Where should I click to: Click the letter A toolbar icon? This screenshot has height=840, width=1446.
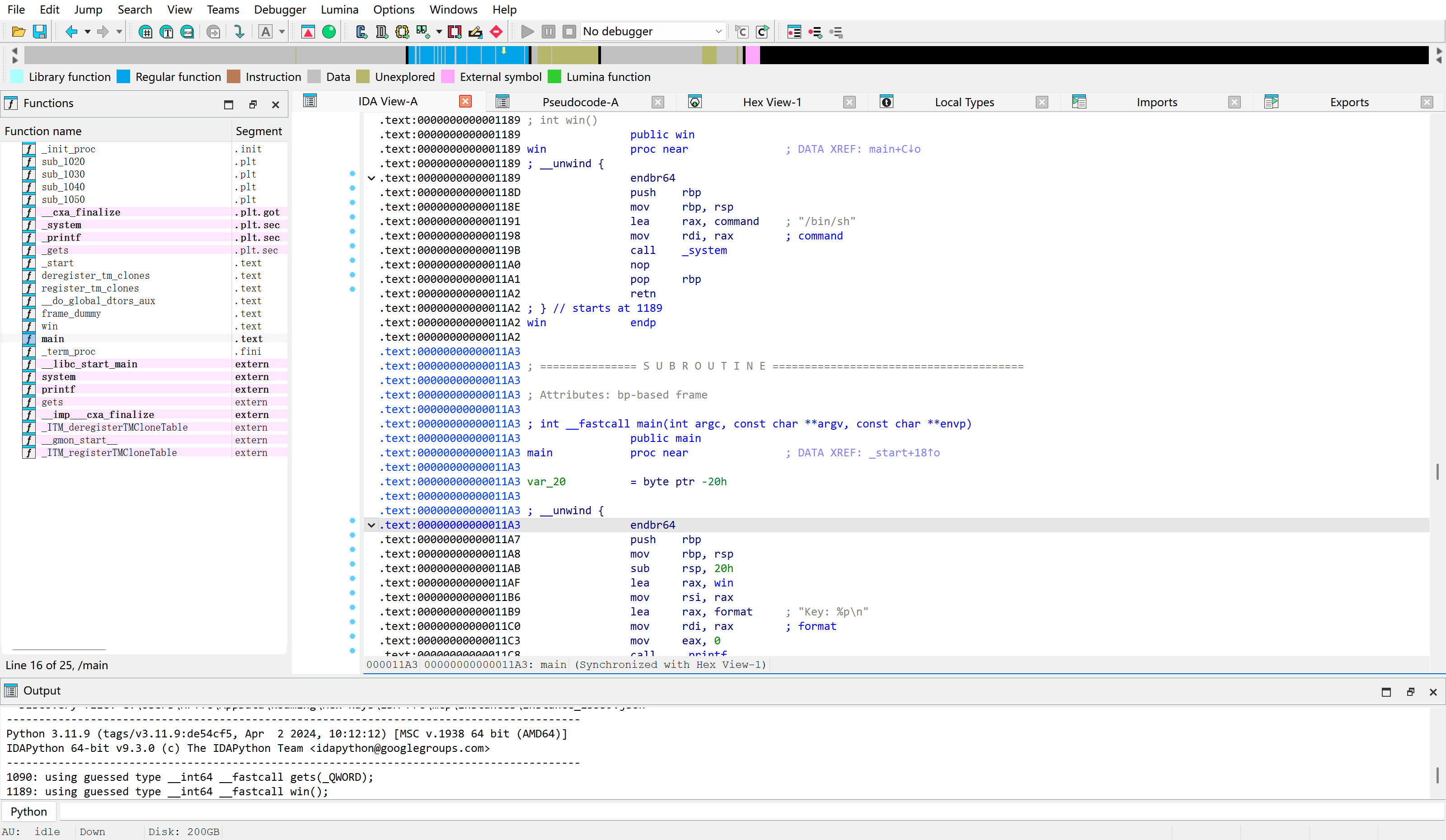265,32
